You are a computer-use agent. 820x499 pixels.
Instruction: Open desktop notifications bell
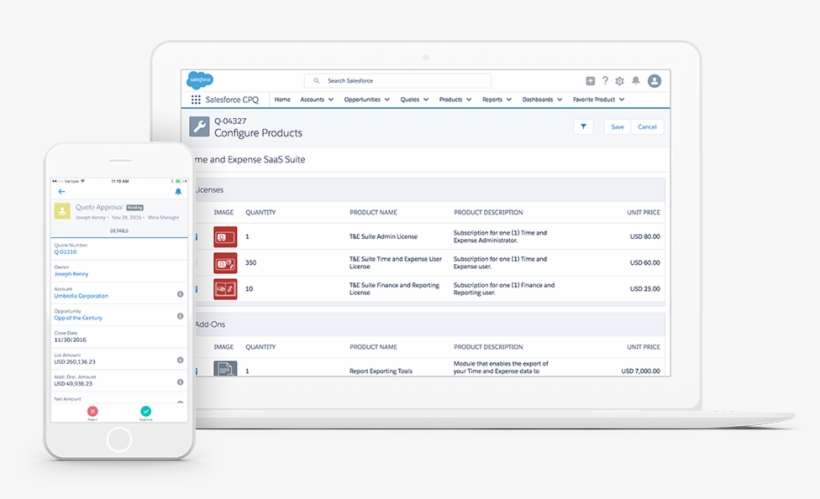click(x=635, y=81)
